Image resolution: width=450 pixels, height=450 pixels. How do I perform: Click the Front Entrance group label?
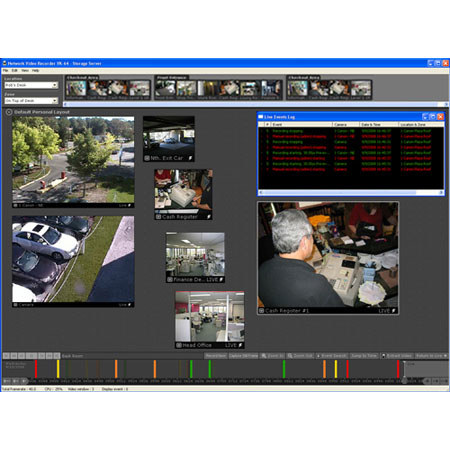pos(172,77)
